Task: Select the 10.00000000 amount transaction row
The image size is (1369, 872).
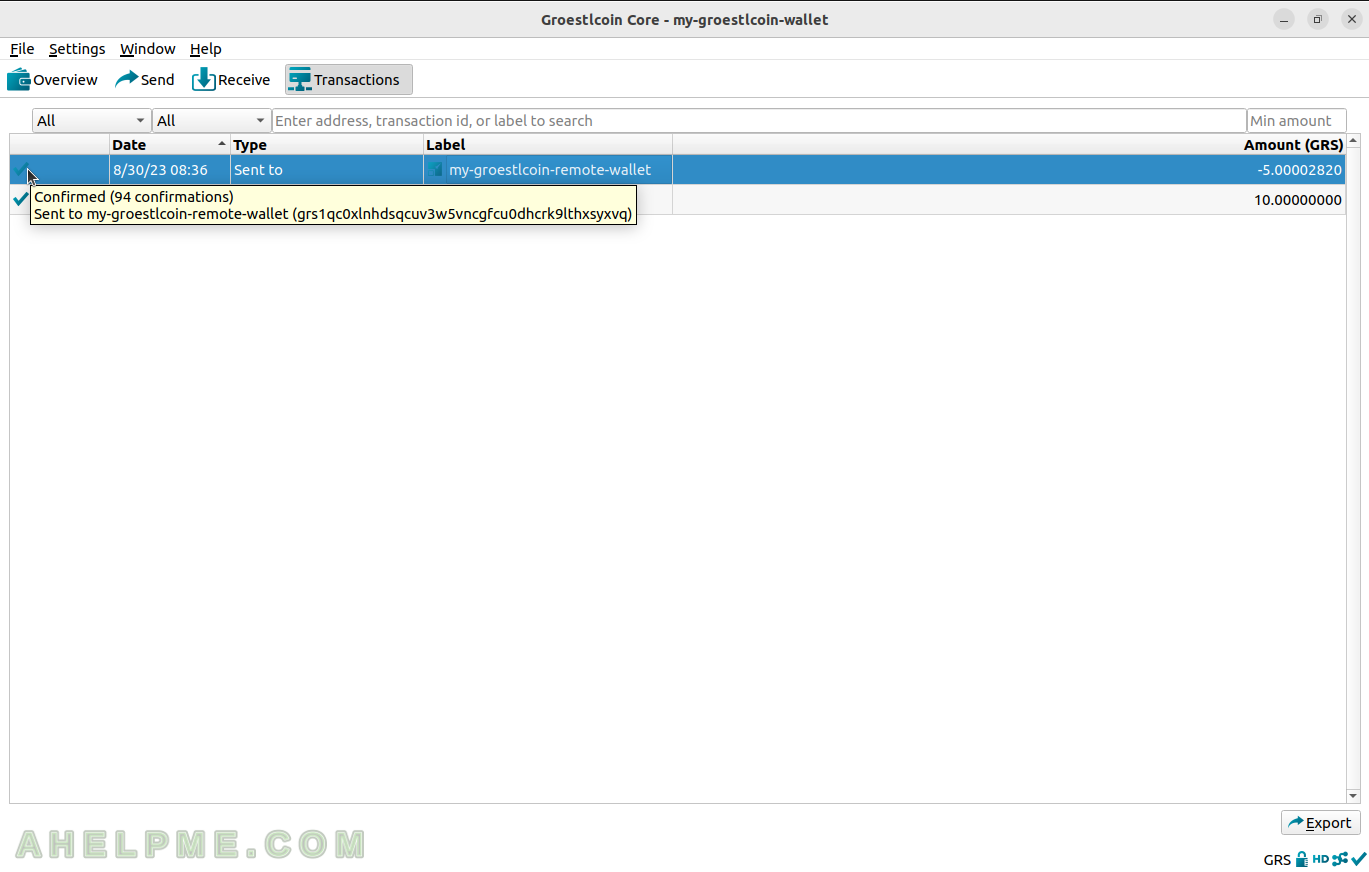Action: pos(678,200)
